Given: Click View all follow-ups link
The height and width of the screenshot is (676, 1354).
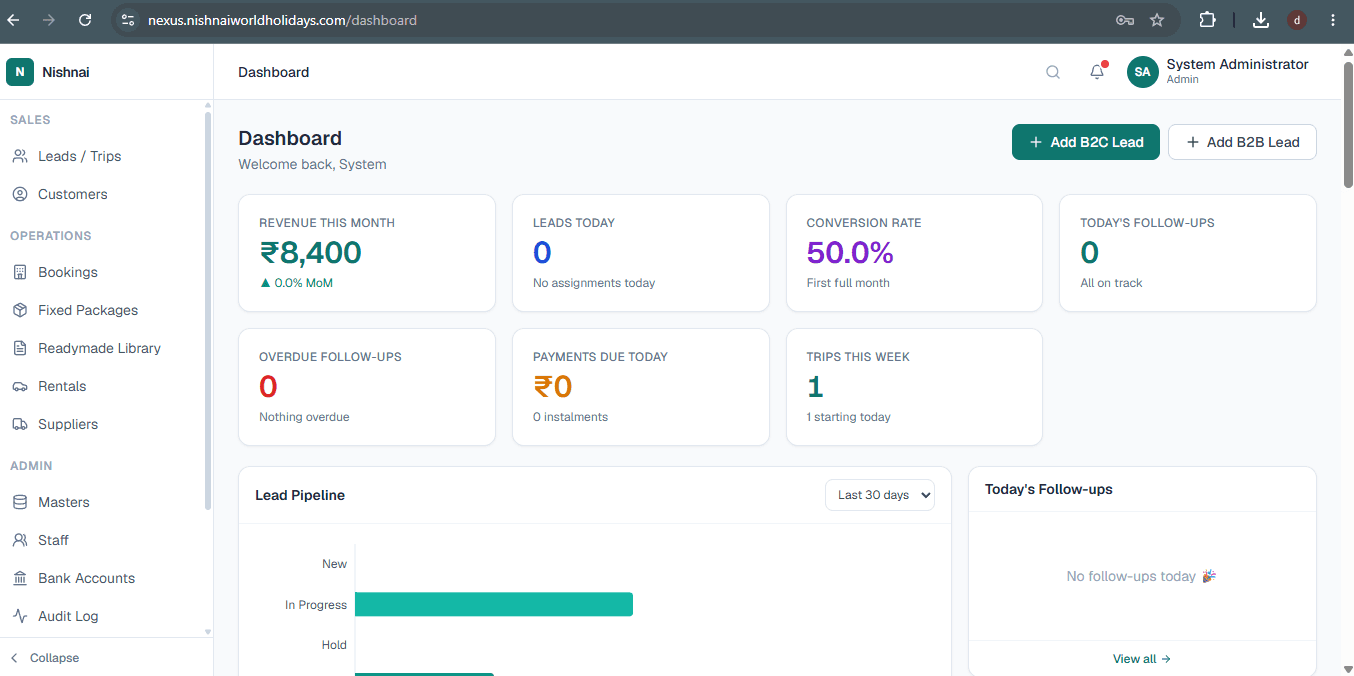Looking at the screenshot, I should pos(1142,659).
